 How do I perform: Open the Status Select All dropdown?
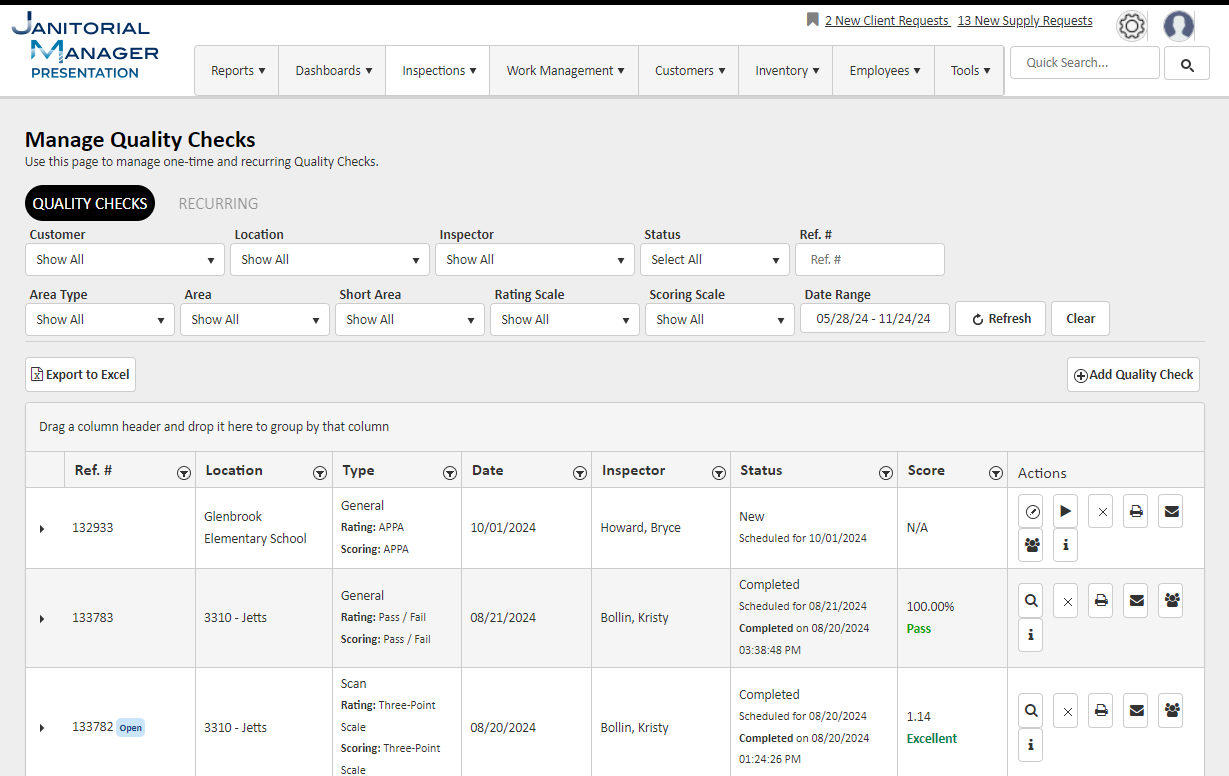pyautogui.click(x=714, y=260)
